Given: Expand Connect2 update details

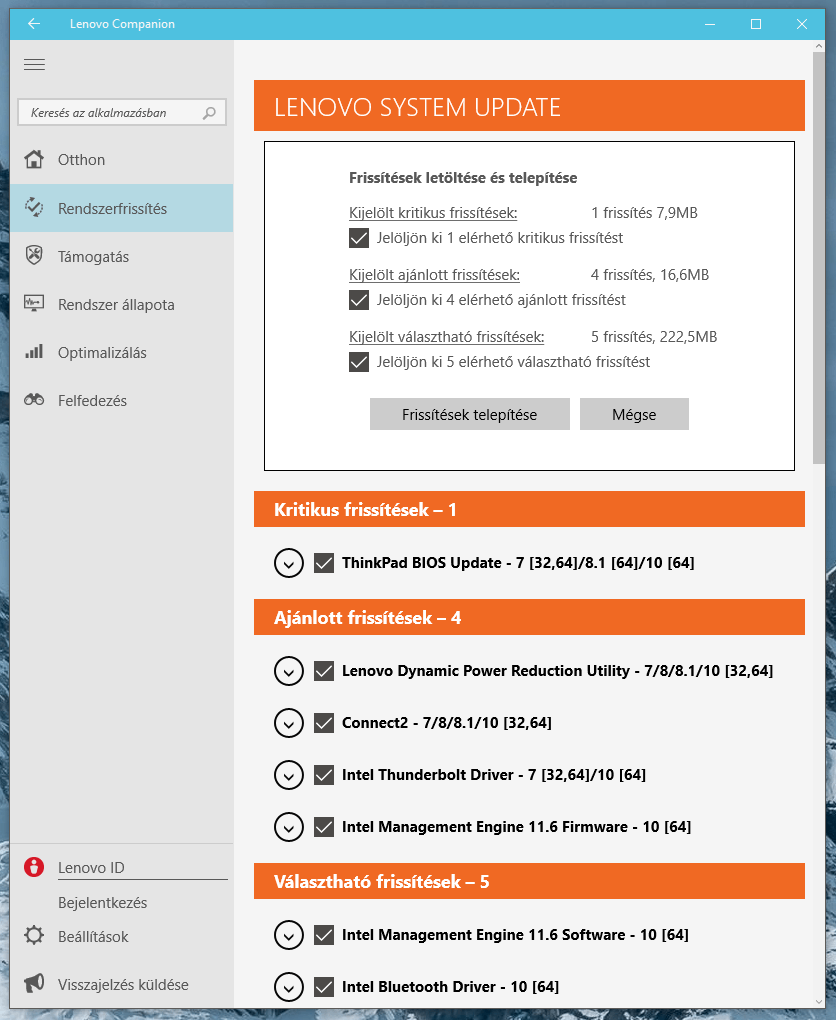Looking at the screenshot, I should [289, 723].
